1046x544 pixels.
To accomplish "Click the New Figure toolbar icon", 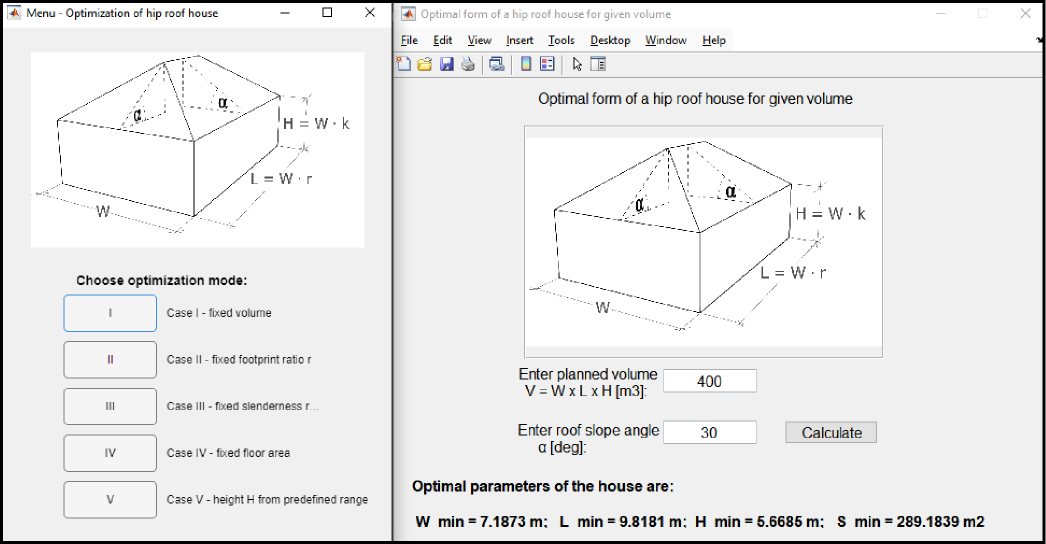I will click(x=404, y=64).
